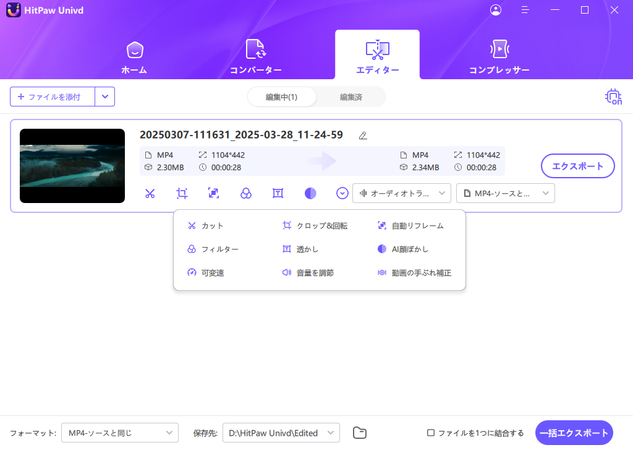633x450 pixels.
Task: Click the watermark toolbar icon
Action: (278, 194)
